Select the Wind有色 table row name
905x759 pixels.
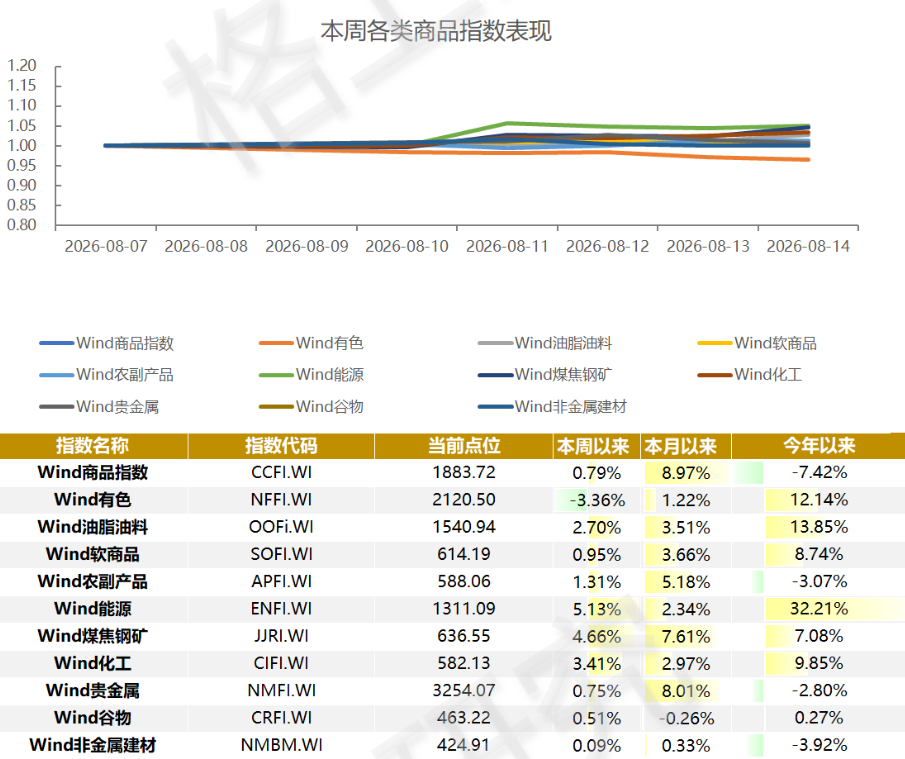(92, 500)
